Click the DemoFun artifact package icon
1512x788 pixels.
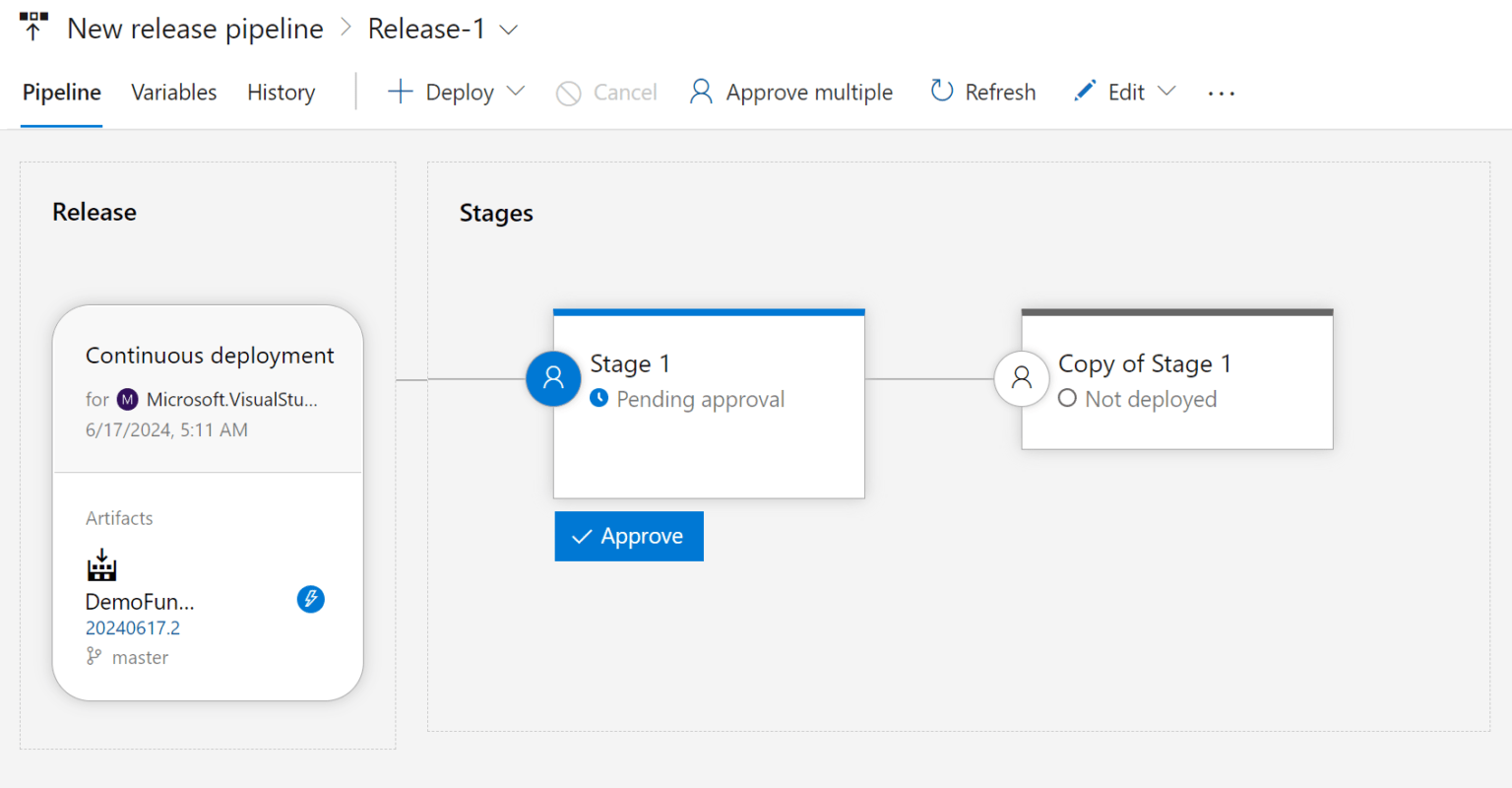[x=101, y=566]
